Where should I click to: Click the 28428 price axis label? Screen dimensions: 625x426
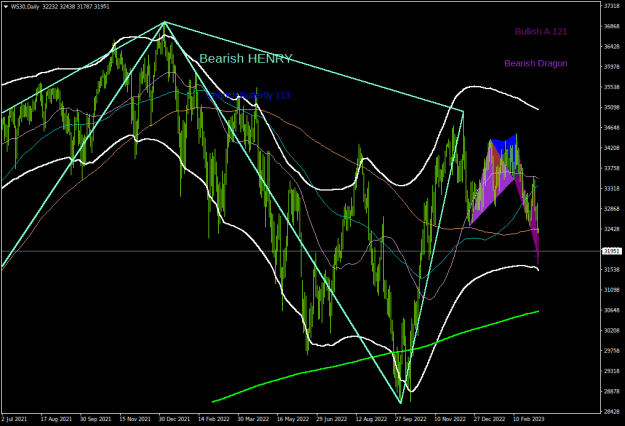coord(611,412)
